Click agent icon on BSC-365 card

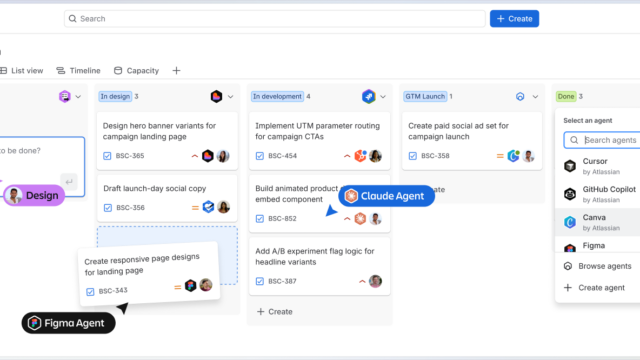click(208, 156)
